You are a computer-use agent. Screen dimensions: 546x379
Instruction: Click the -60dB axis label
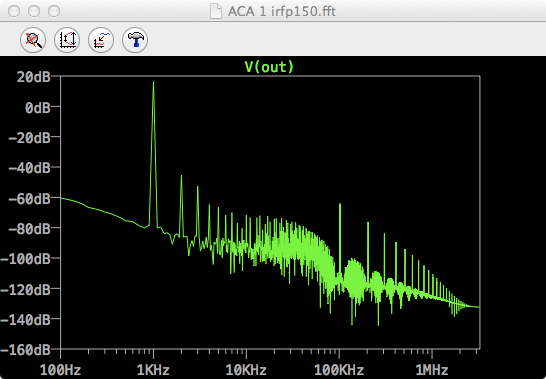click(x=29, y=199)
